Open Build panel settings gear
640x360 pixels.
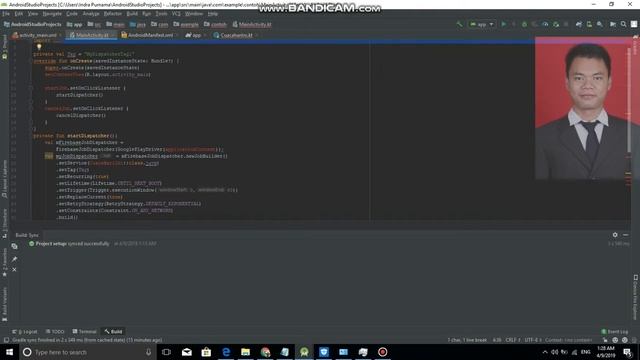[615, 235]
